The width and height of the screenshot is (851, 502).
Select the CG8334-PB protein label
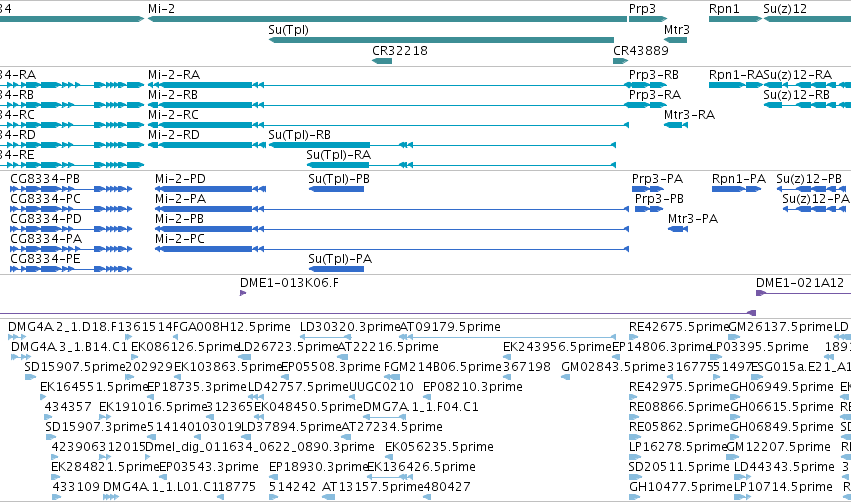[x=45, y=179]
